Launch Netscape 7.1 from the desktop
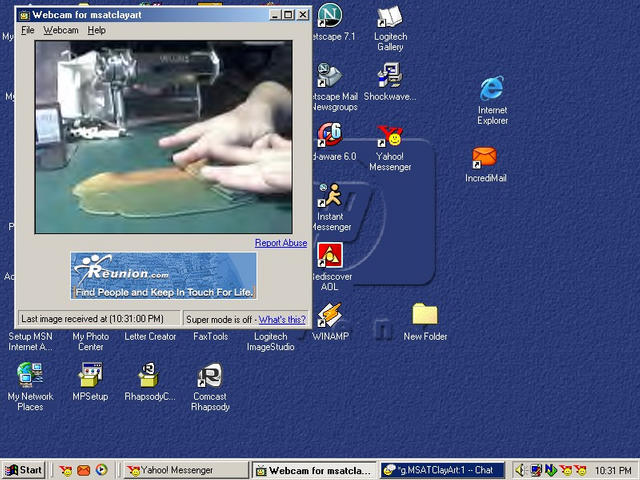The image size is (640, 480). pos(329,16)
